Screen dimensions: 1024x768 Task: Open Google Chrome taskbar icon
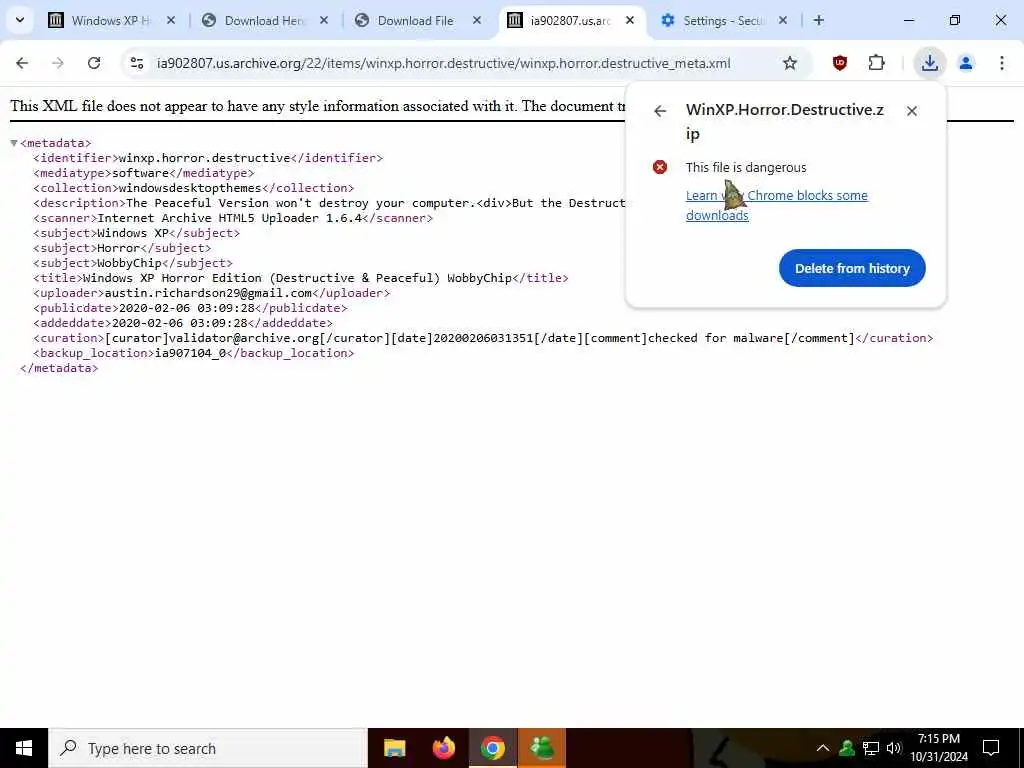tap(493, 748)
